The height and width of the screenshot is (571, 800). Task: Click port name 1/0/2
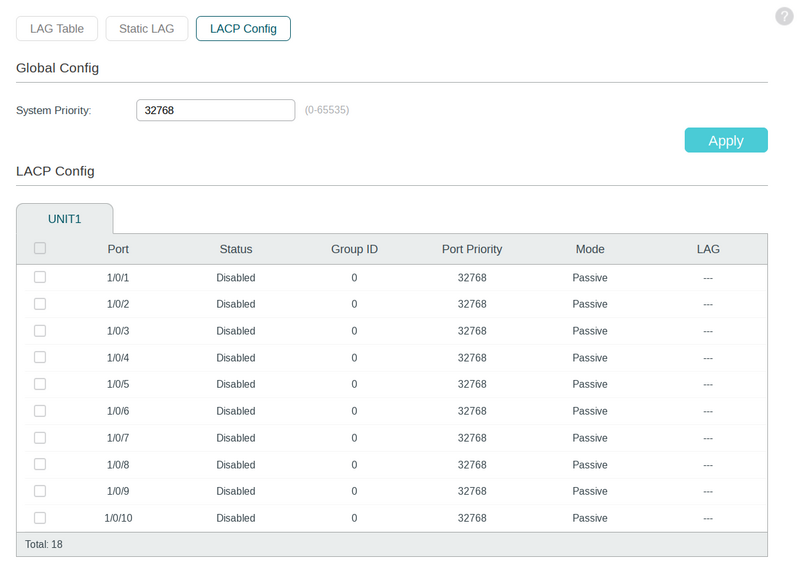click(118, 304)
